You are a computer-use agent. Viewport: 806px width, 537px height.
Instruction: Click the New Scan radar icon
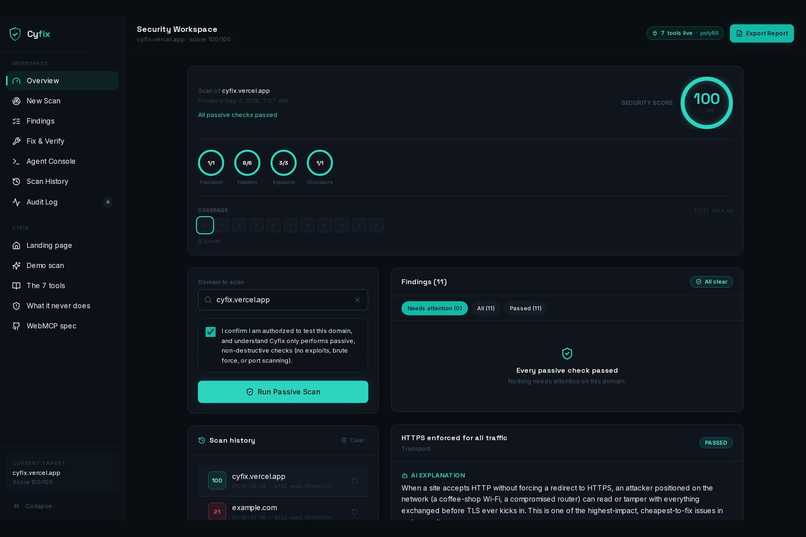click(x=16, y=101)
